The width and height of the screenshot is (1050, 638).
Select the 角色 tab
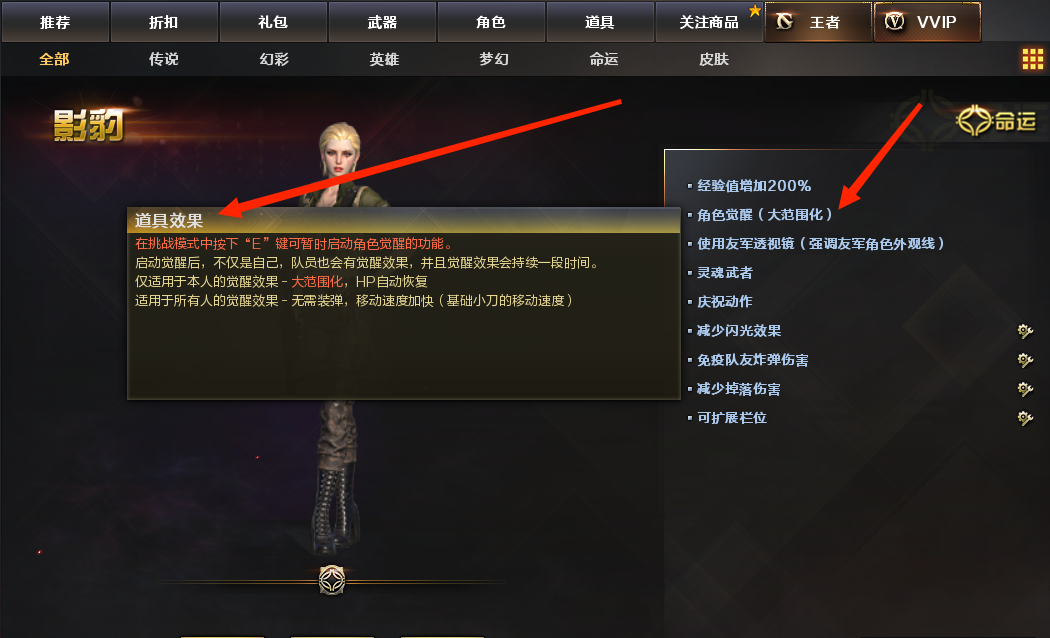point(491,22)
